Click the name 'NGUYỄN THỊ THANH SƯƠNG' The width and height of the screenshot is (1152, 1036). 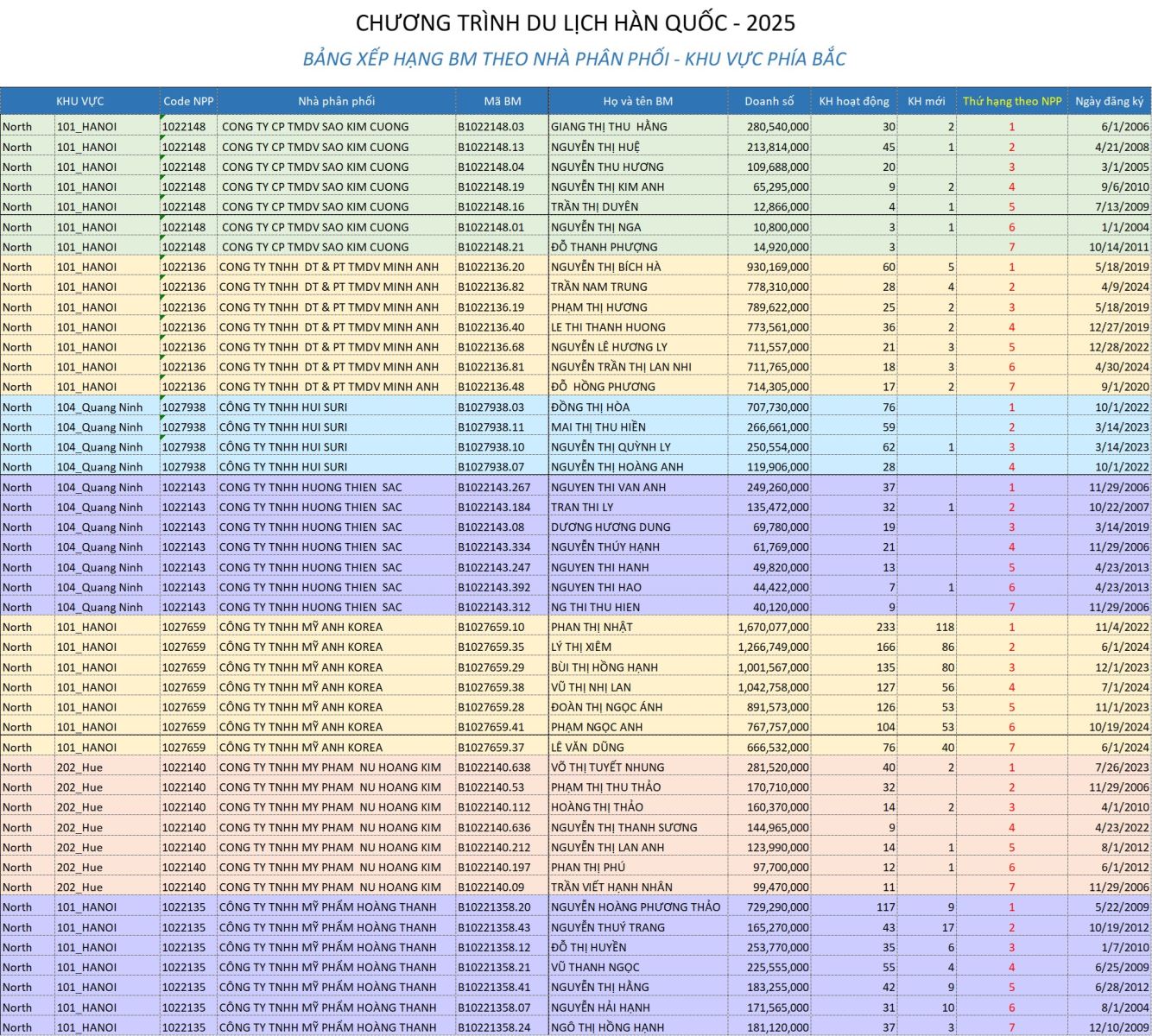(x=624, y=827)
